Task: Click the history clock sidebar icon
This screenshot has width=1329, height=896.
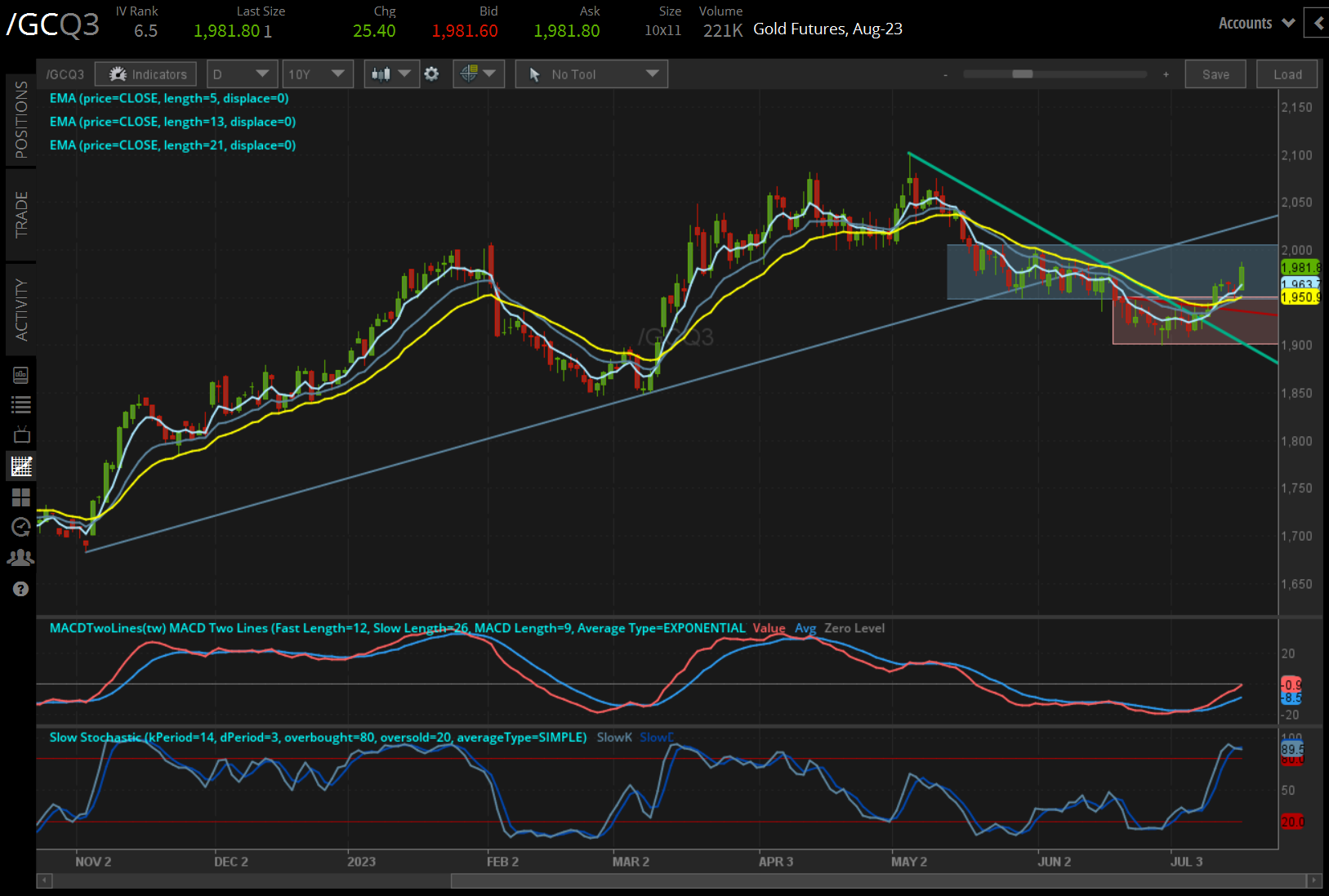Action: [21, 527]
